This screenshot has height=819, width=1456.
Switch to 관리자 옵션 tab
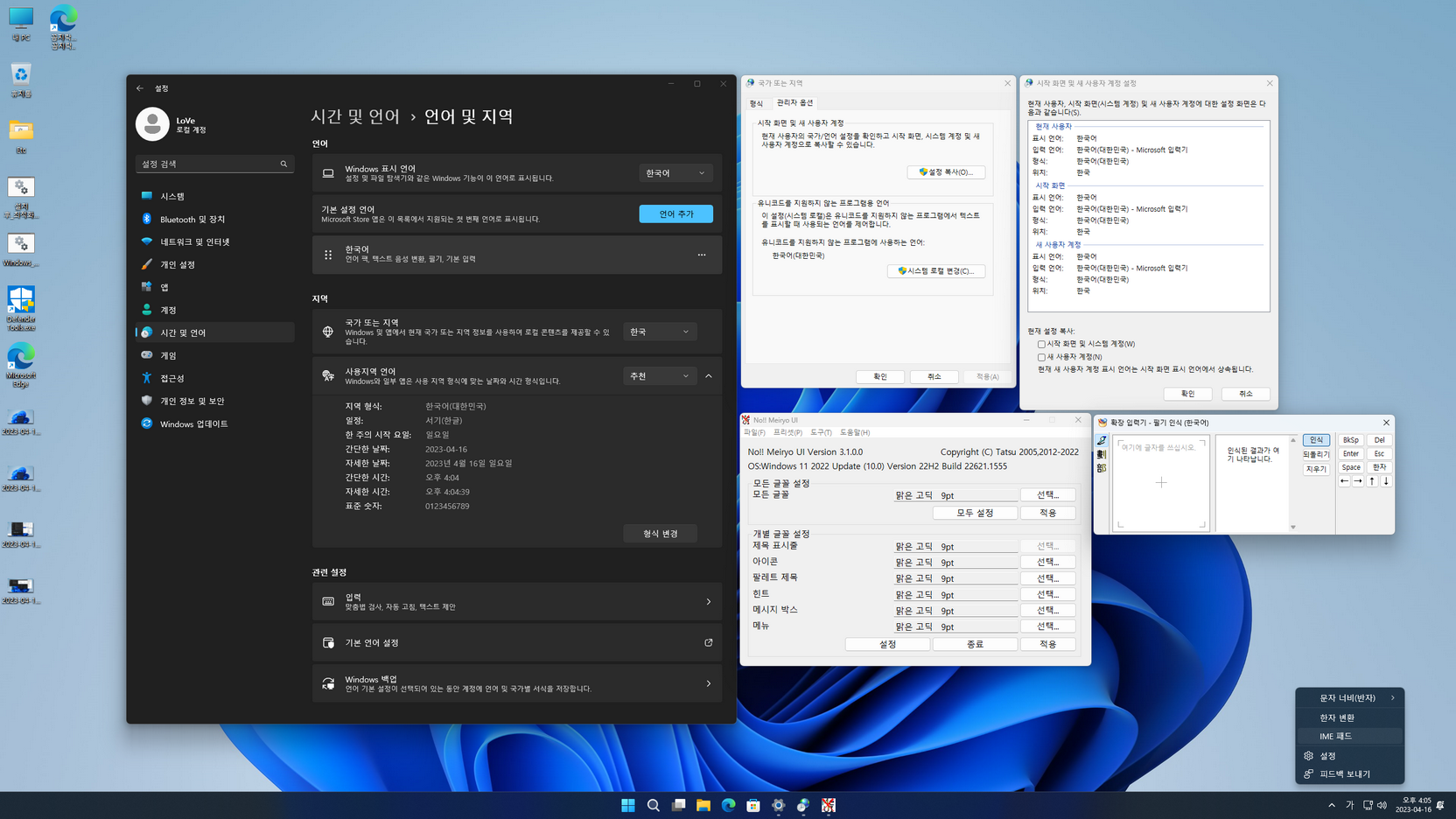pyautogui.click(x=794, y=102)
